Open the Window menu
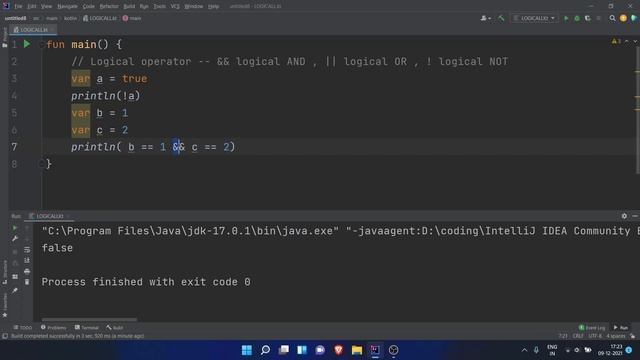The width and height of the screenshot is (640, 360). coord(193,6)
